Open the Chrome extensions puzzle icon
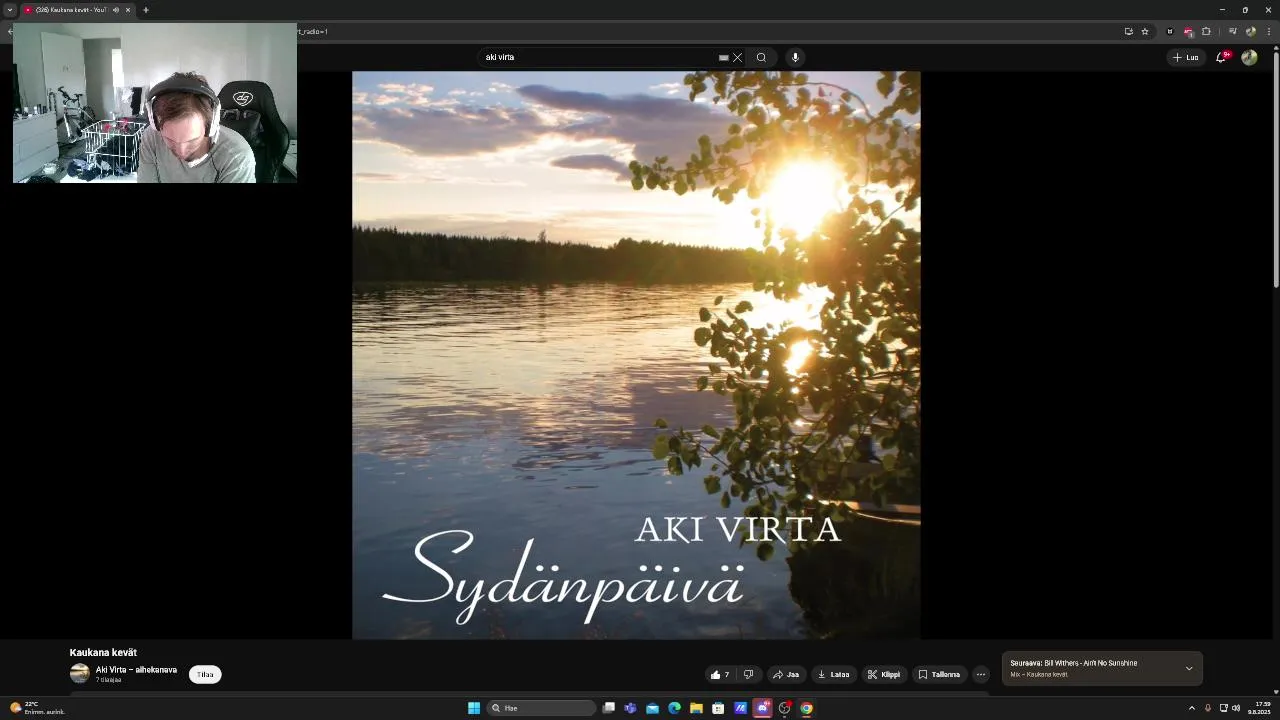This screenshot has height=720, width=1280. tap(1206, 31)
